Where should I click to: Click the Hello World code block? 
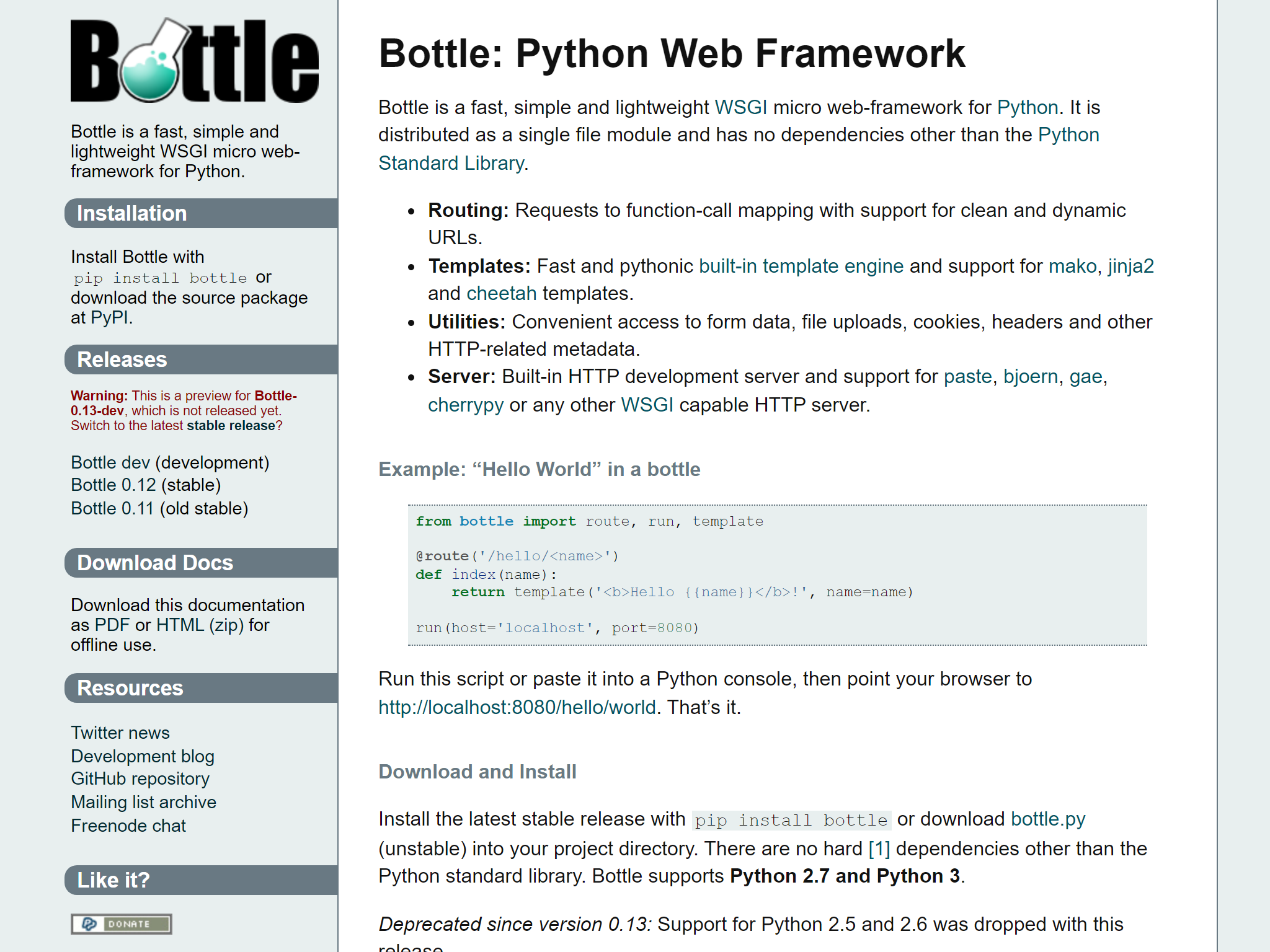coord(777,575)
